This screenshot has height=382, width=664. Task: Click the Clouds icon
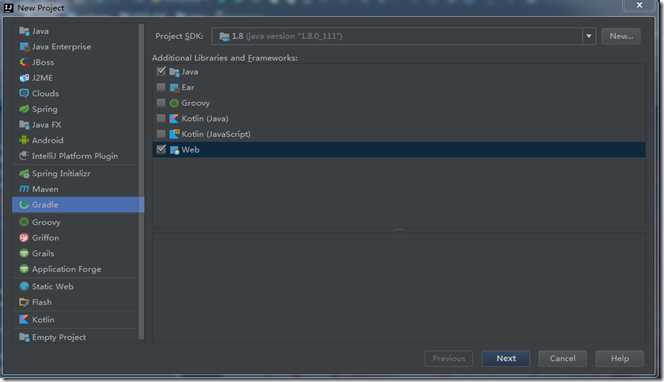[x=24, y=93]
